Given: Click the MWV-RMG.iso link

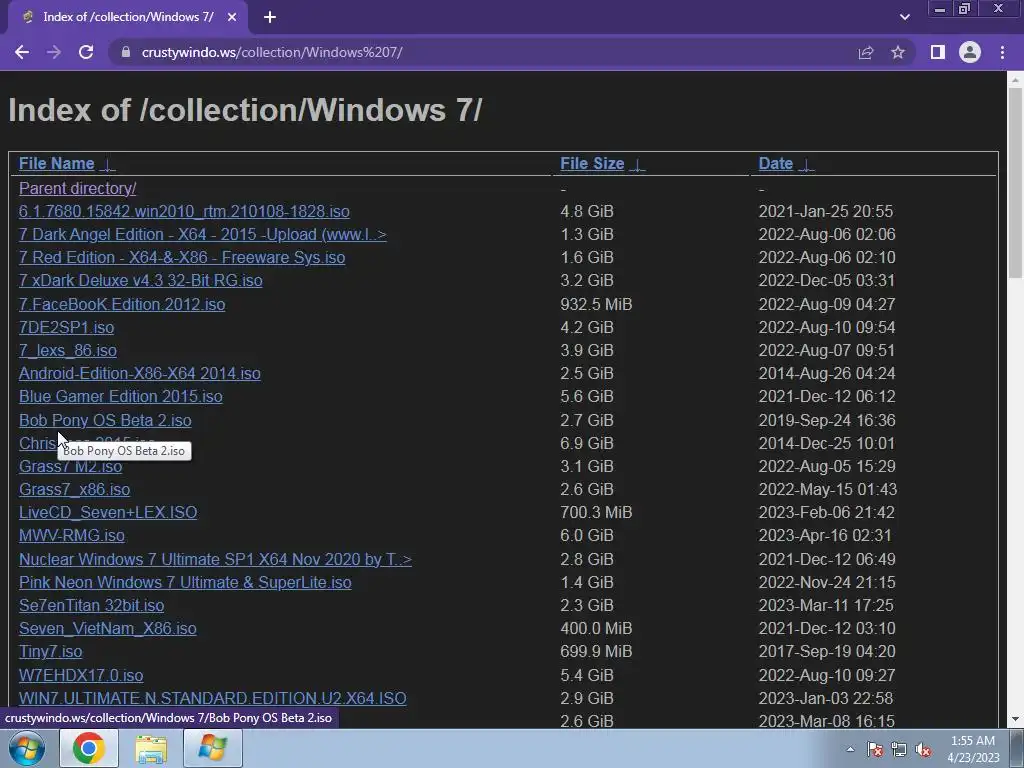Looking at the screenshot, I should pyautogui.click(x=72, y=536).
